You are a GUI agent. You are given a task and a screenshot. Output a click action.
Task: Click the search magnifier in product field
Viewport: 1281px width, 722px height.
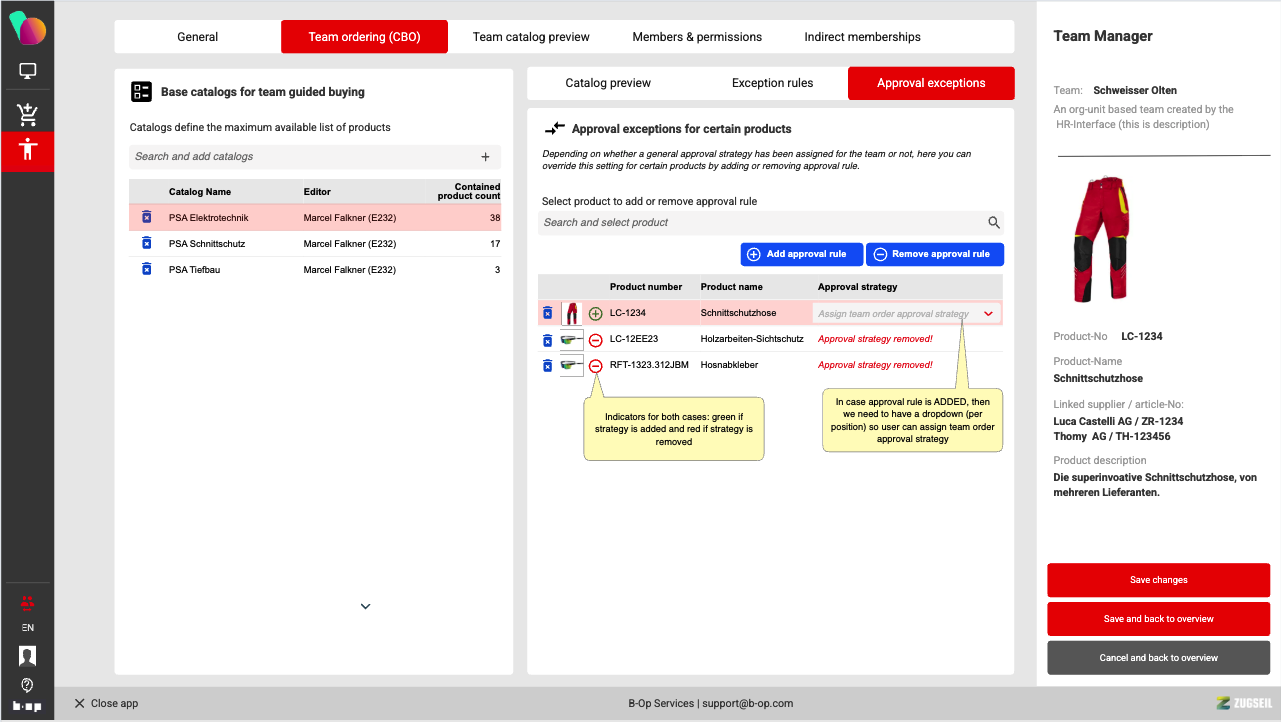pos(993,223)
